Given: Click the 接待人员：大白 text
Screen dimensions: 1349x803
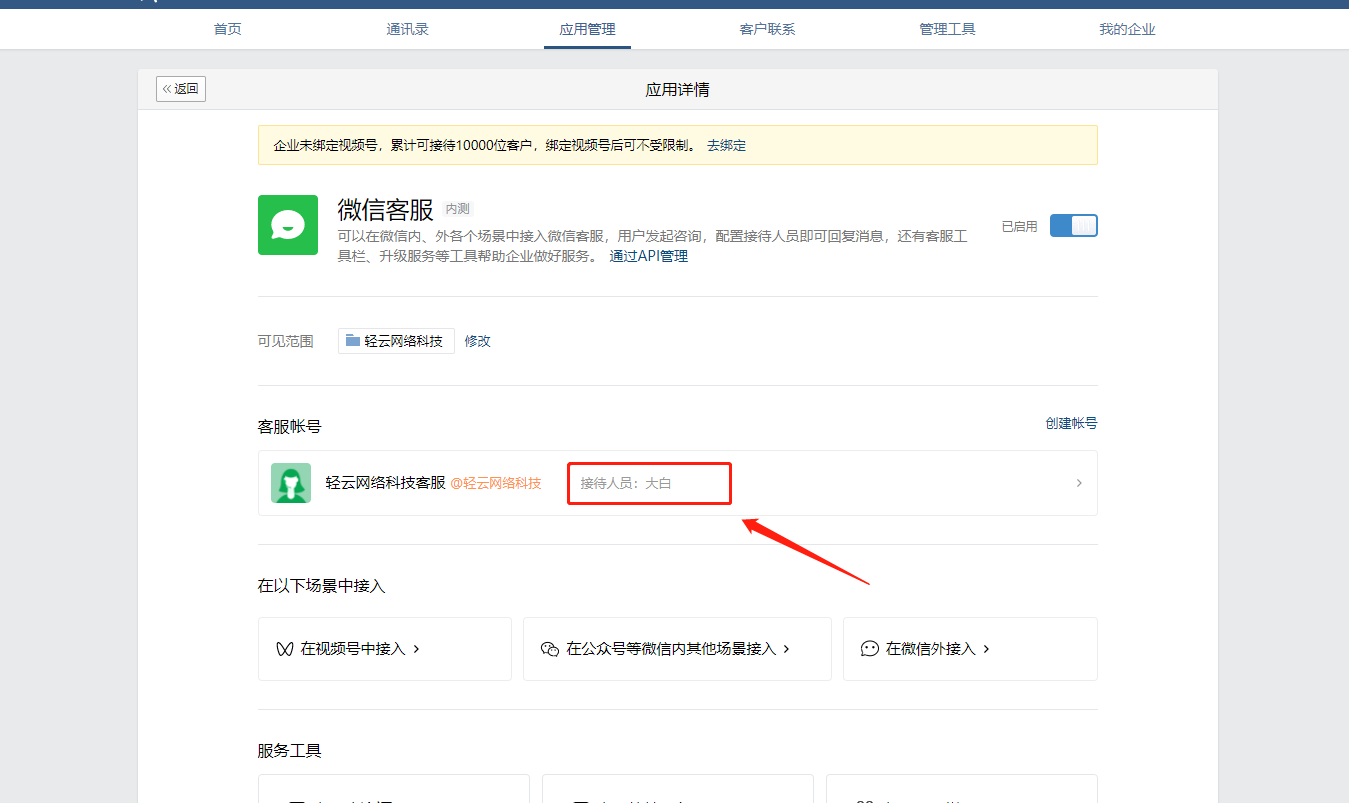Looking at the screenshot, I should tap(626, 483).
